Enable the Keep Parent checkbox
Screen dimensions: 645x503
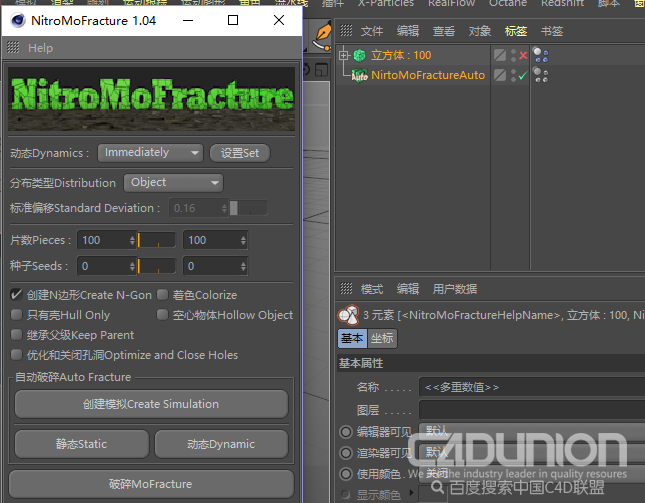click(x=16, y=335)
